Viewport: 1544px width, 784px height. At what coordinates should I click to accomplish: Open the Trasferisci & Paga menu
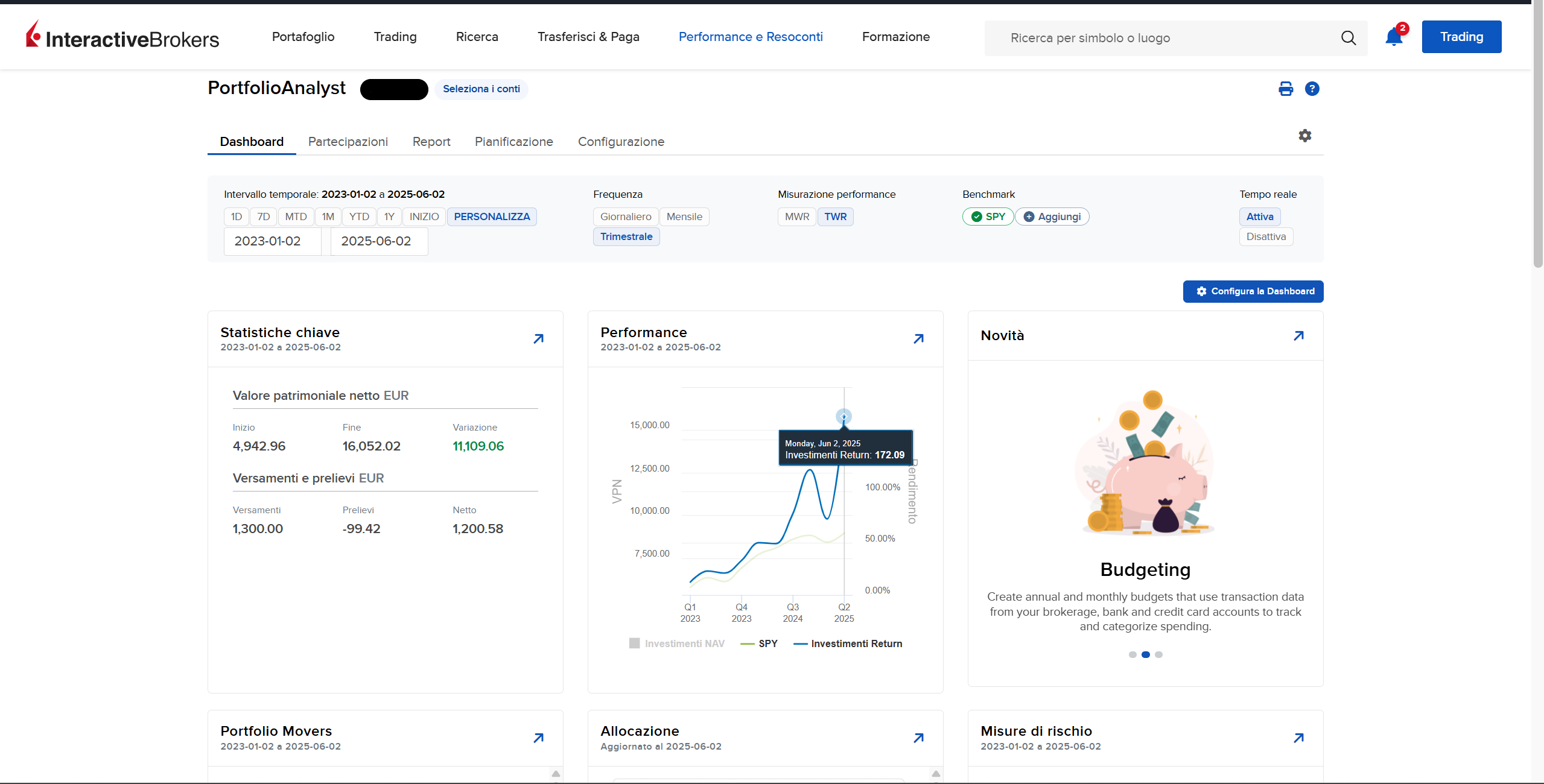(588, 37)
